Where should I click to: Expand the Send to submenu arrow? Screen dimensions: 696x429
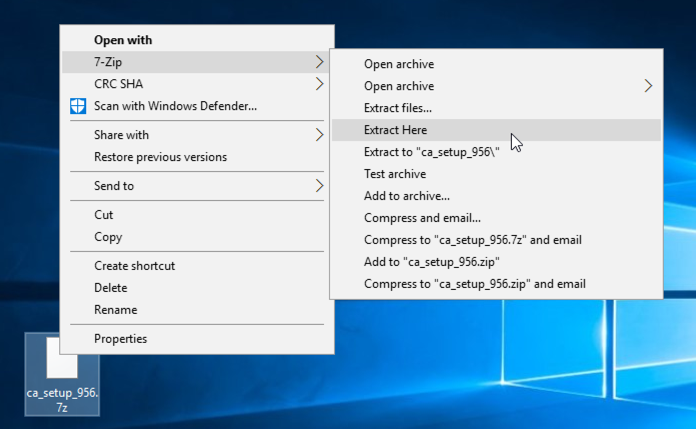click(319, 186)
